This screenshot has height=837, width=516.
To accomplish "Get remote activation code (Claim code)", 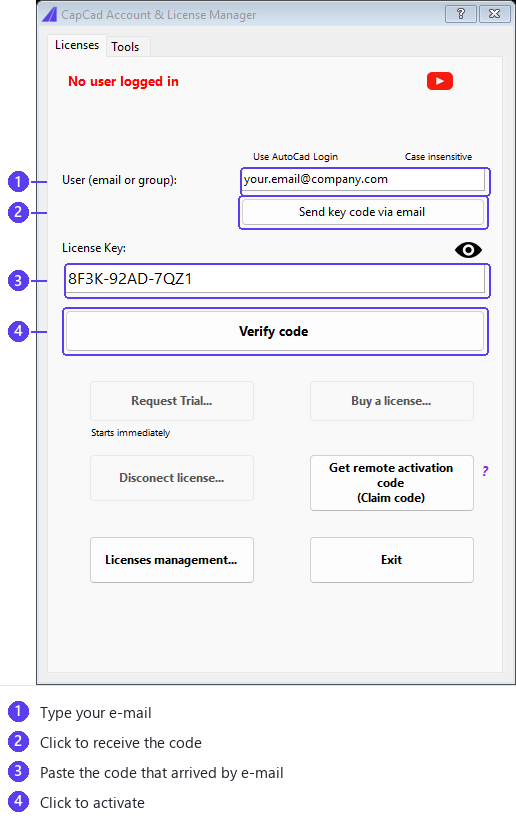I will pos(392,483).
